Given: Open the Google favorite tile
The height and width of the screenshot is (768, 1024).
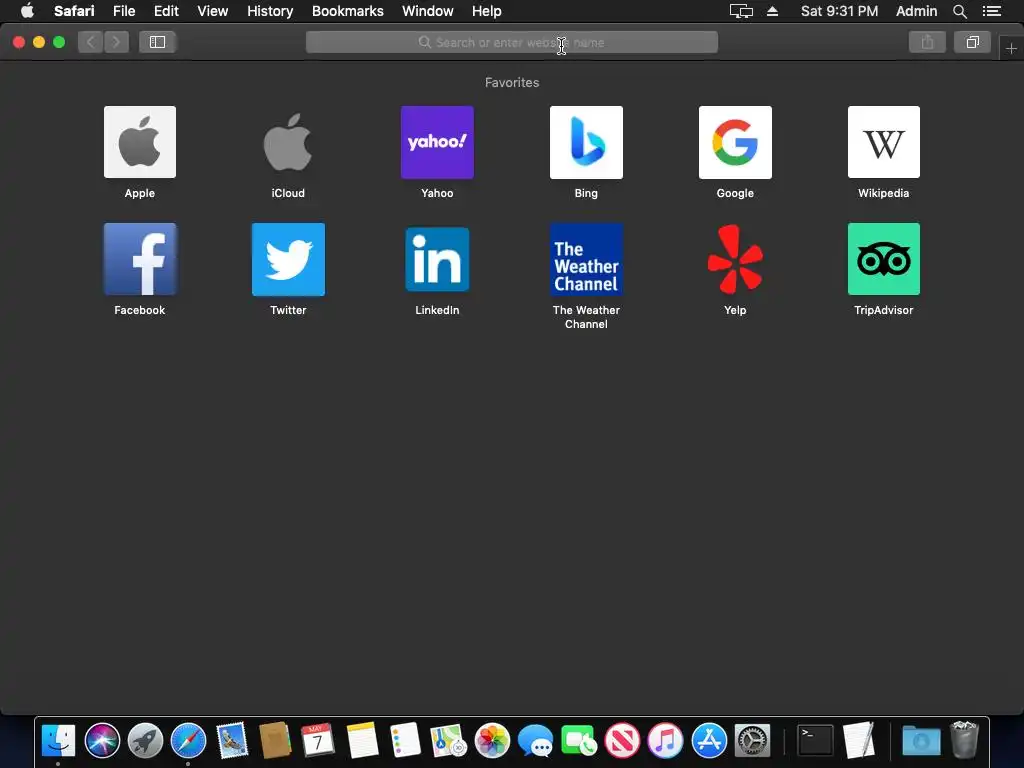Looking at the screenshot, I should [x=735, y=142].
